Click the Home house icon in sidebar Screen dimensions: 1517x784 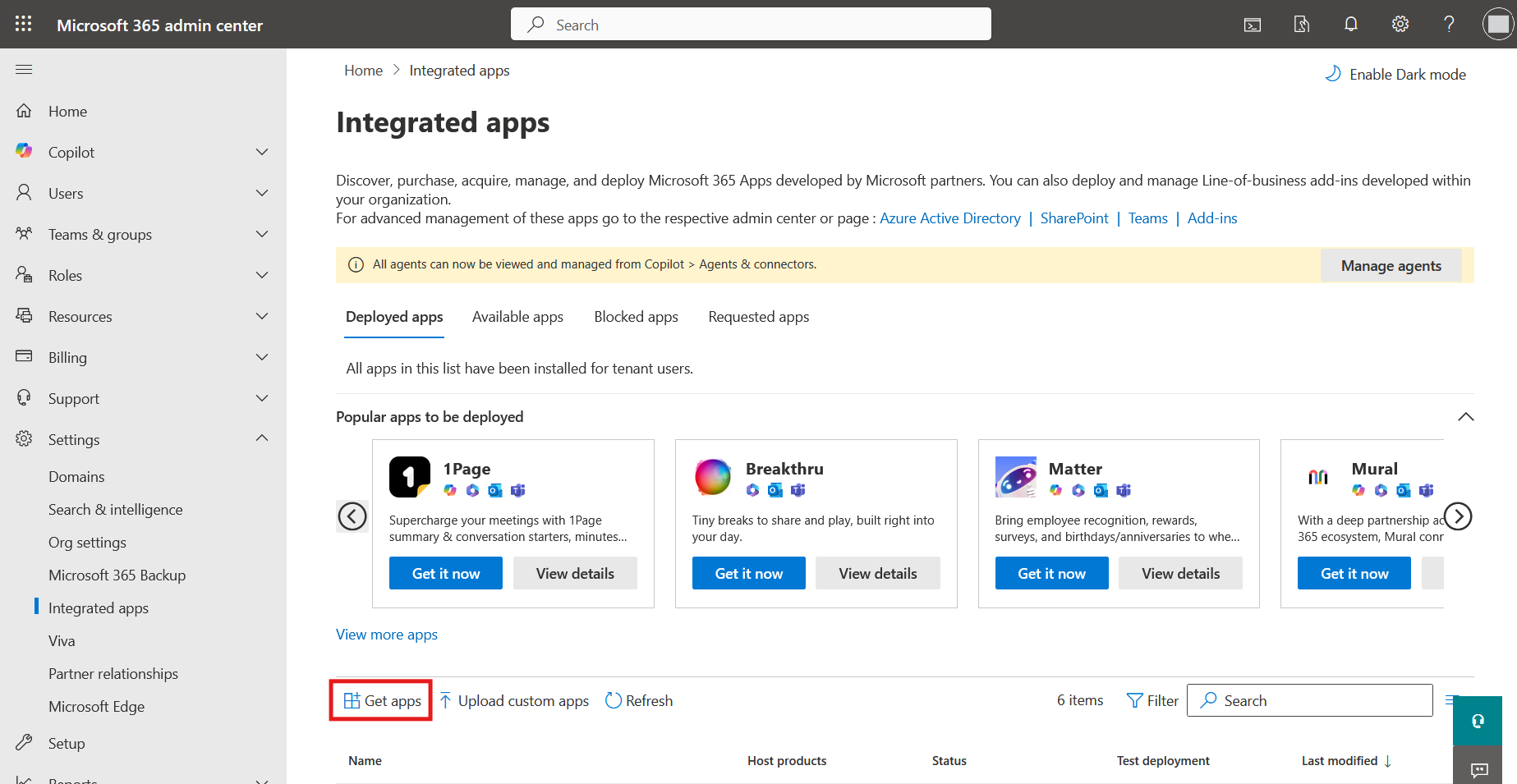pos(24,110)
